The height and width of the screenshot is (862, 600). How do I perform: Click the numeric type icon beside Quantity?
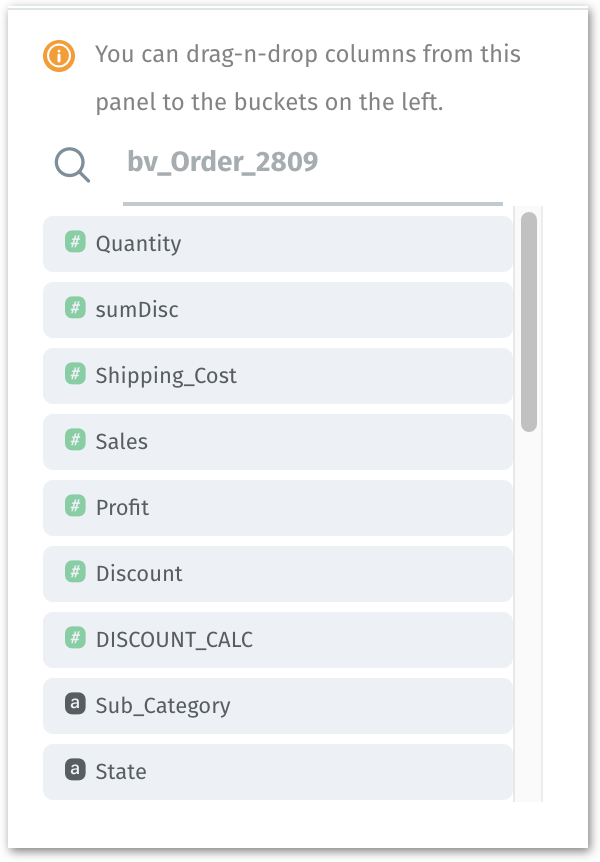click(75, 242)
